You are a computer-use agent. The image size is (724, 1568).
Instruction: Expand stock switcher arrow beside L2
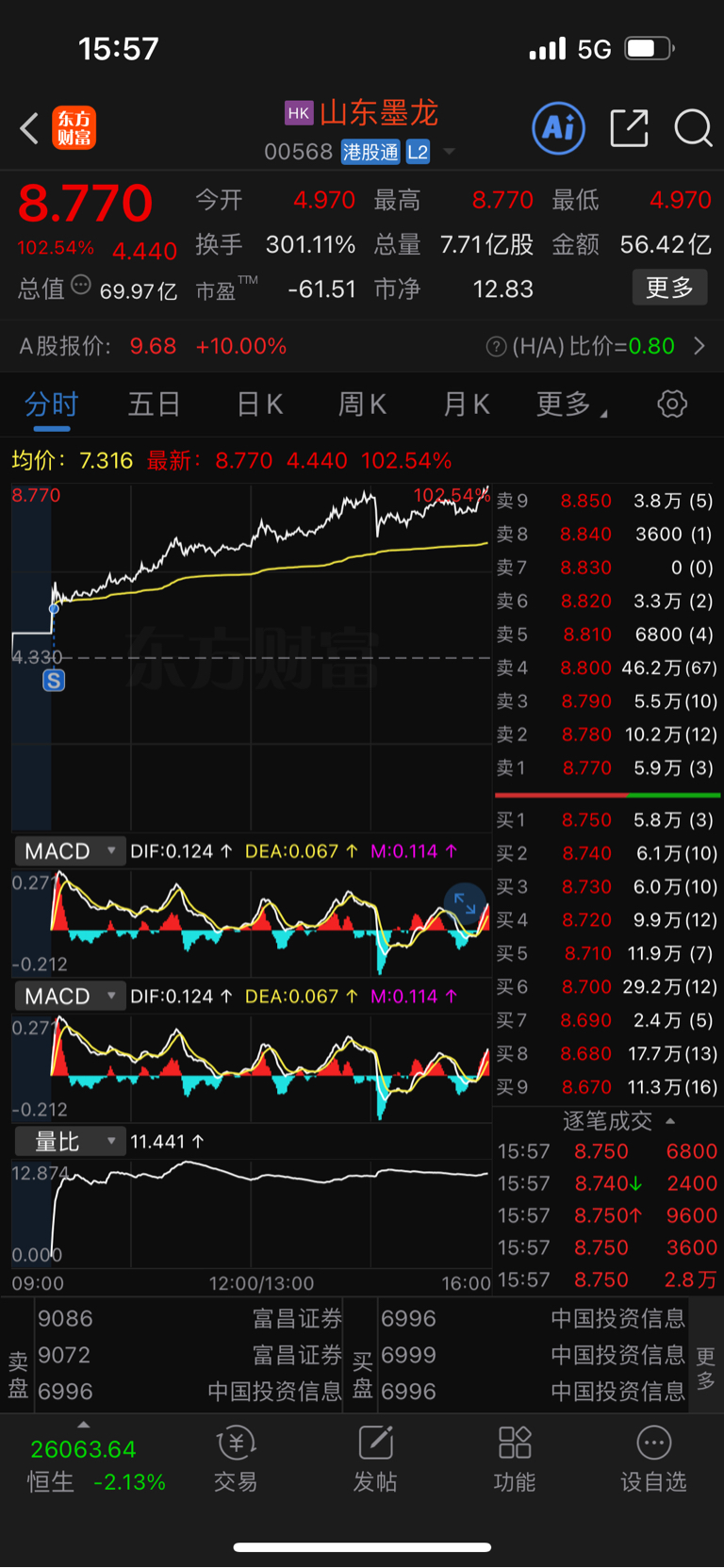(x=449, y=152)
